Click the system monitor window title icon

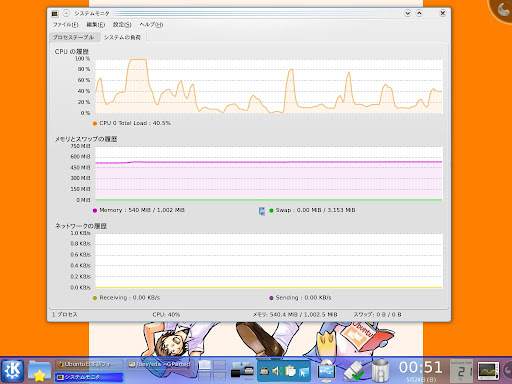pyautogui.click(x=55, y=13)
